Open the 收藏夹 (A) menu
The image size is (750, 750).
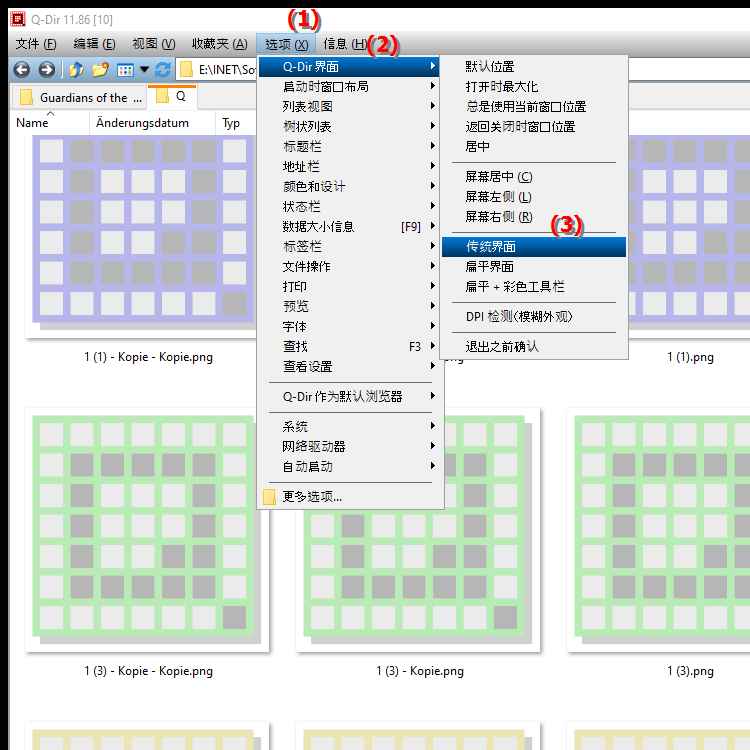coord(220,44)
